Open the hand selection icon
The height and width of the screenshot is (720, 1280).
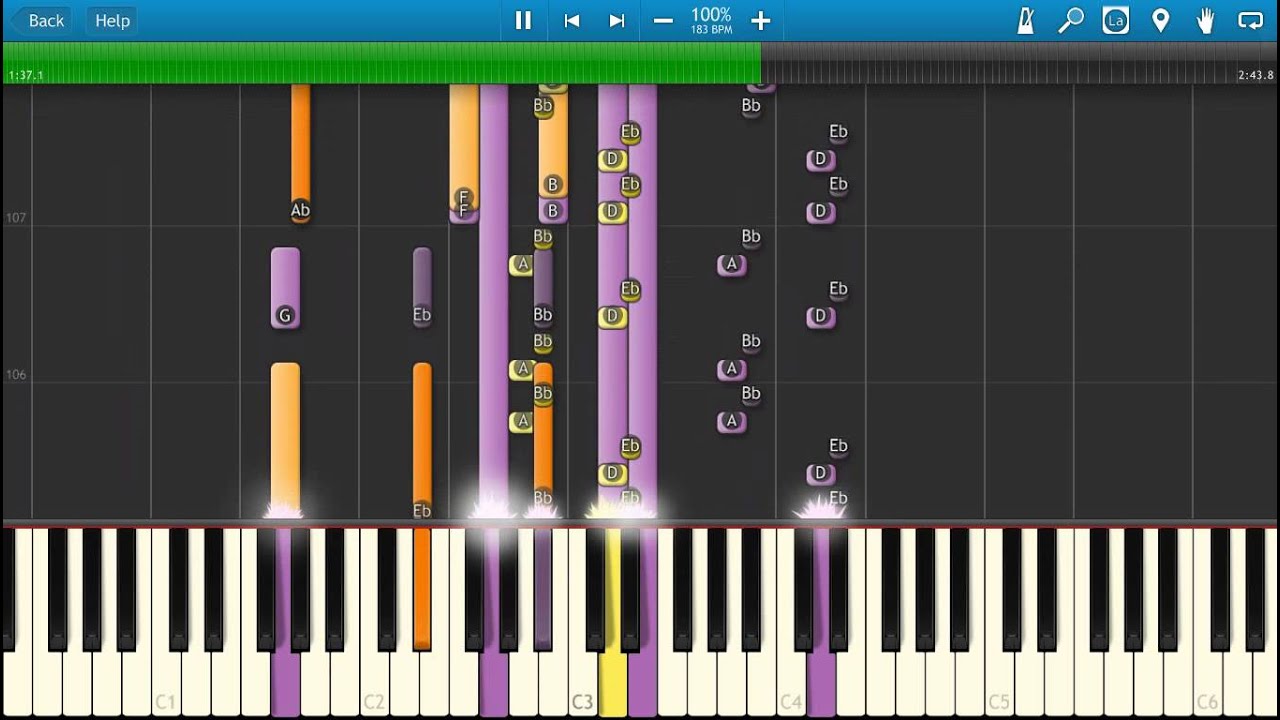[x=1206, y=20]
